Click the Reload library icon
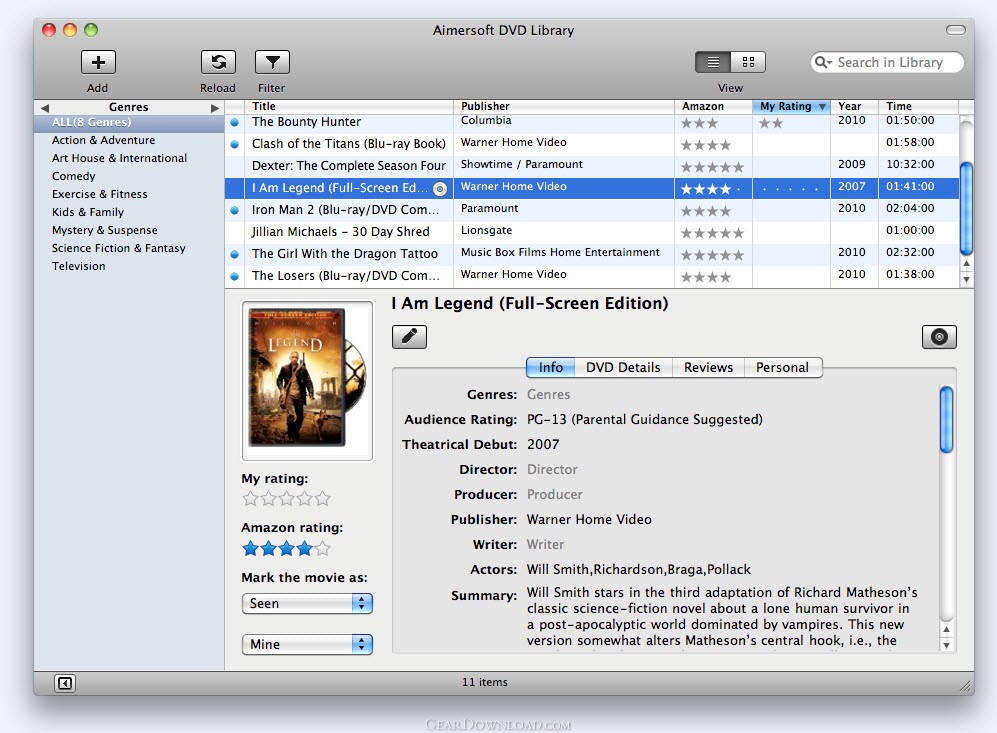 tap(218, 62)
